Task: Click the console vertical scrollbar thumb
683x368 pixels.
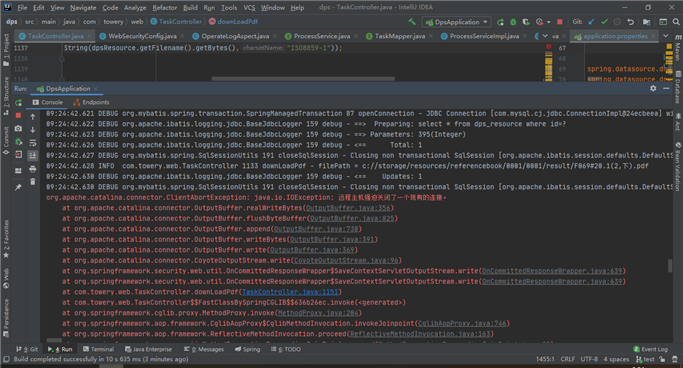Action: 670,265
